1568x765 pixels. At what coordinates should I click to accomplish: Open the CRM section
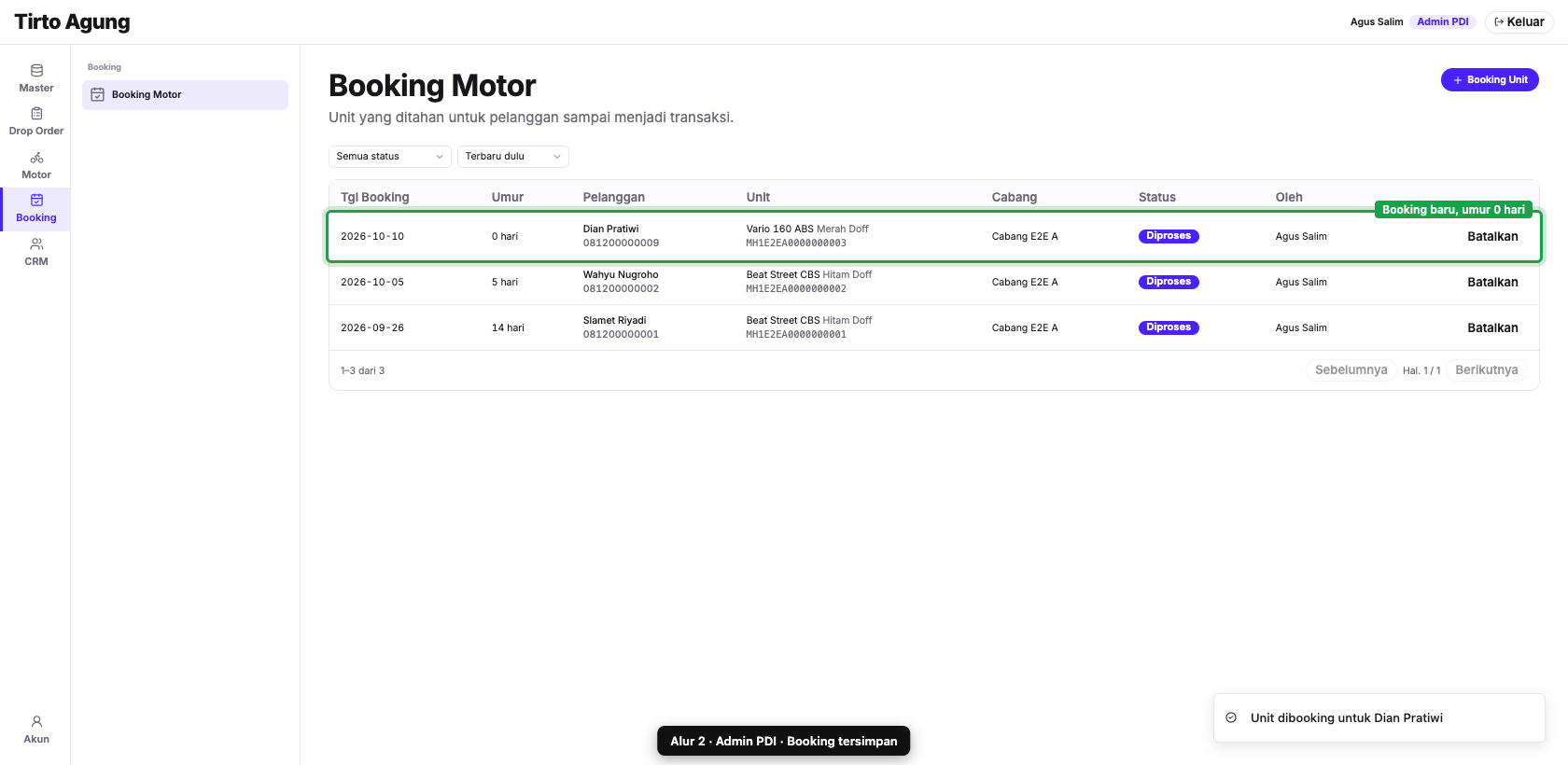pyautogui.click(x=36, y=252)
